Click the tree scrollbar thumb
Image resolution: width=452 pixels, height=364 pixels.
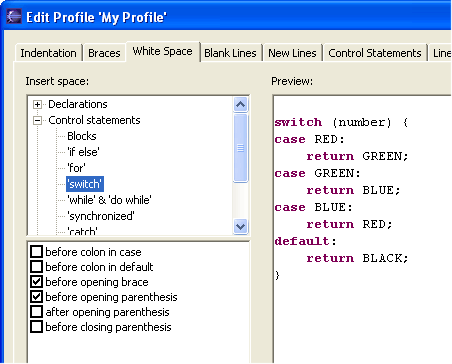point(240,148)
